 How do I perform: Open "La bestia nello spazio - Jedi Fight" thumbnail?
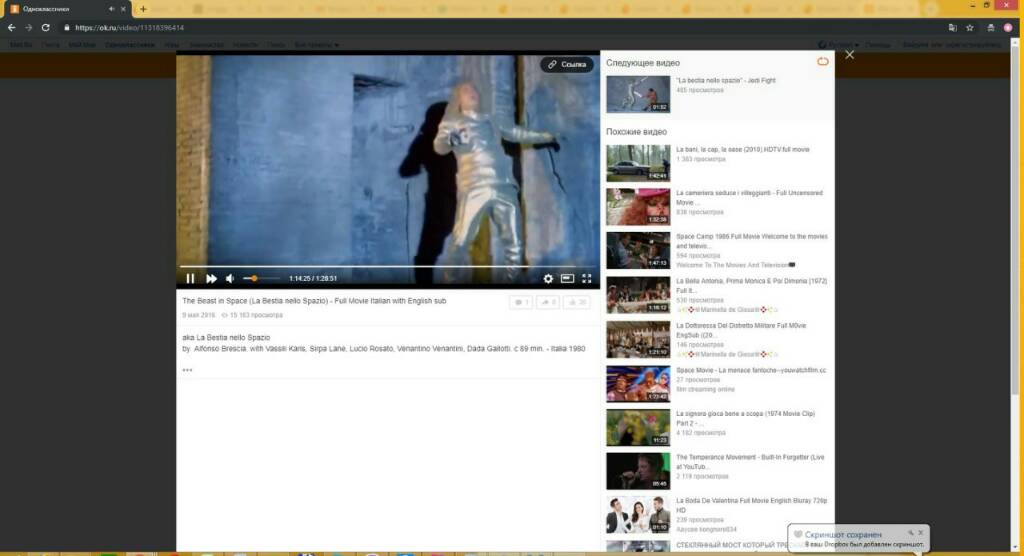638,94
